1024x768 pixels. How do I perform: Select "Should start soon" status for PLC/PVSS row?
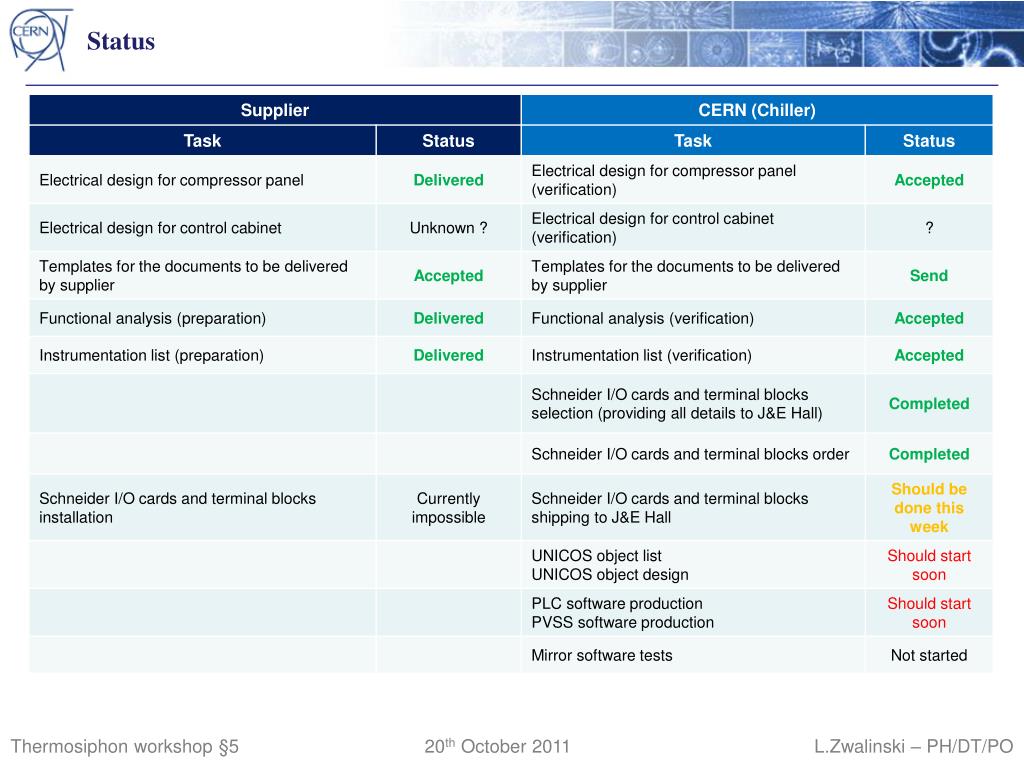point(929,613)
